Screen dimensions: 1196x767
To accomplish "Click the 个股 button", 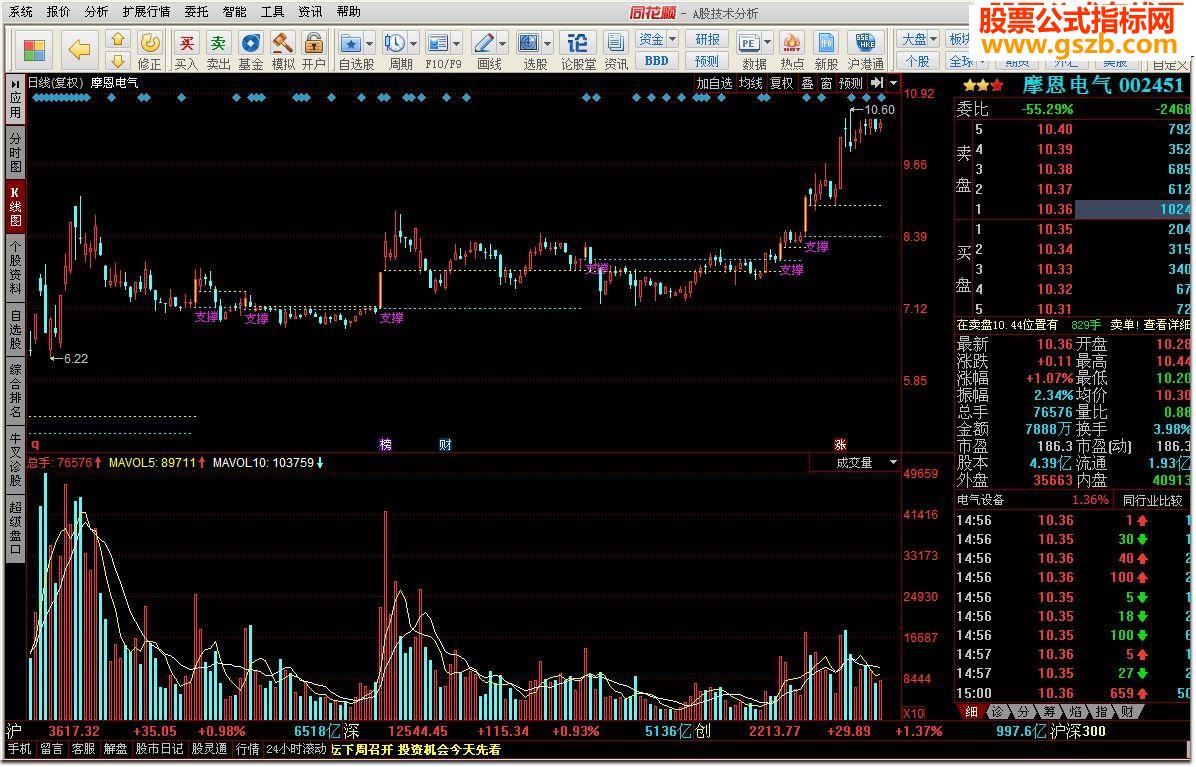I will [918, 60].
